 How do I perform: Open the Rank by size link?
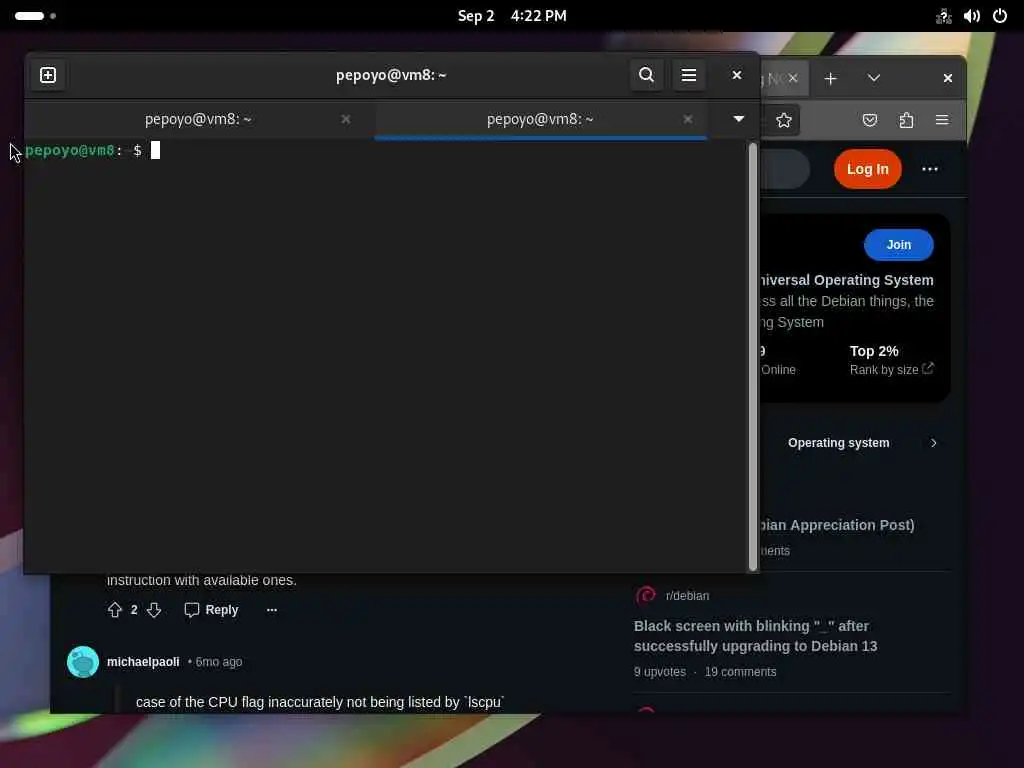(x=891, y=370)
